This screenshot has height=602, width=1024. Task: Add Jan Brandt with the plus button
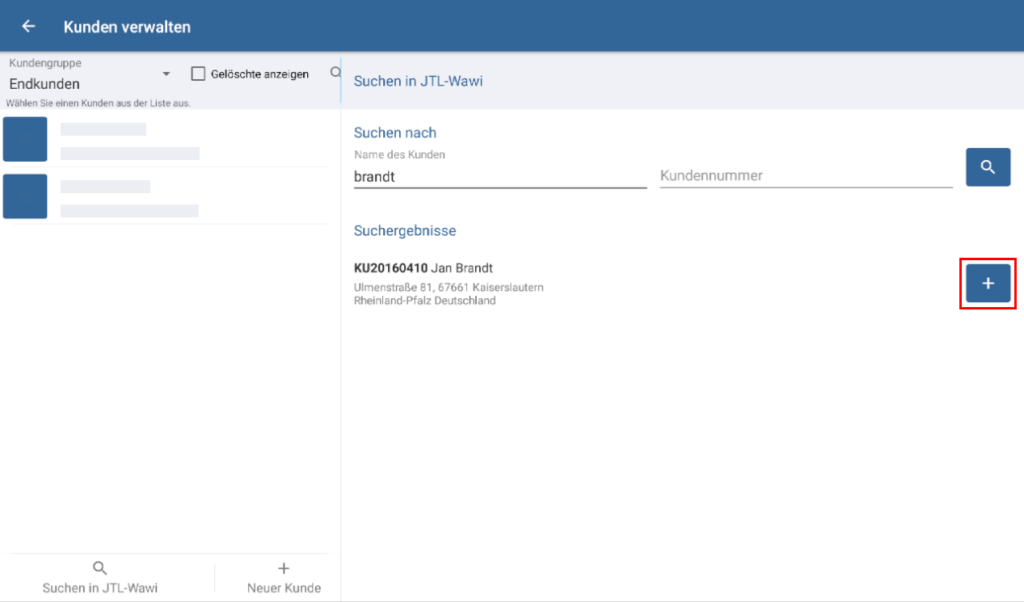point(988,284)
